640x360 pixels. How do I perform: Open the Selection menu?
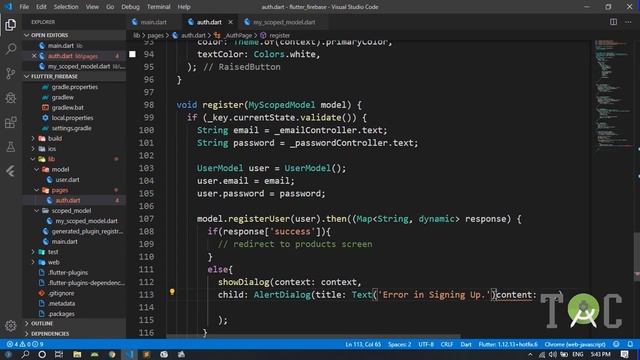coord(66,7)
